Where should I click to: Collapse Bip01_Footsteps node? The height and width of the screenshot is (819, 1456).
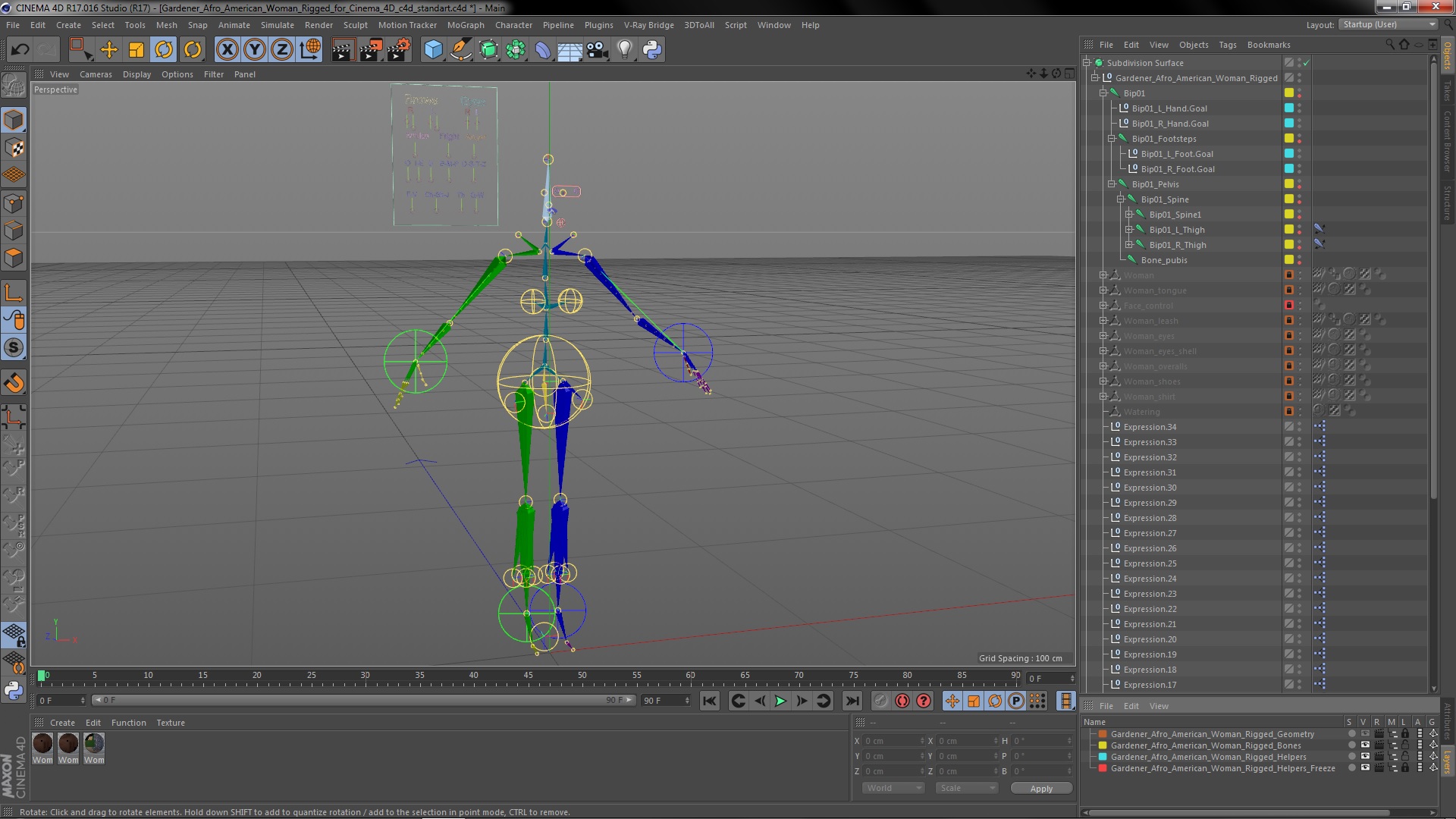pos(1112,139)
